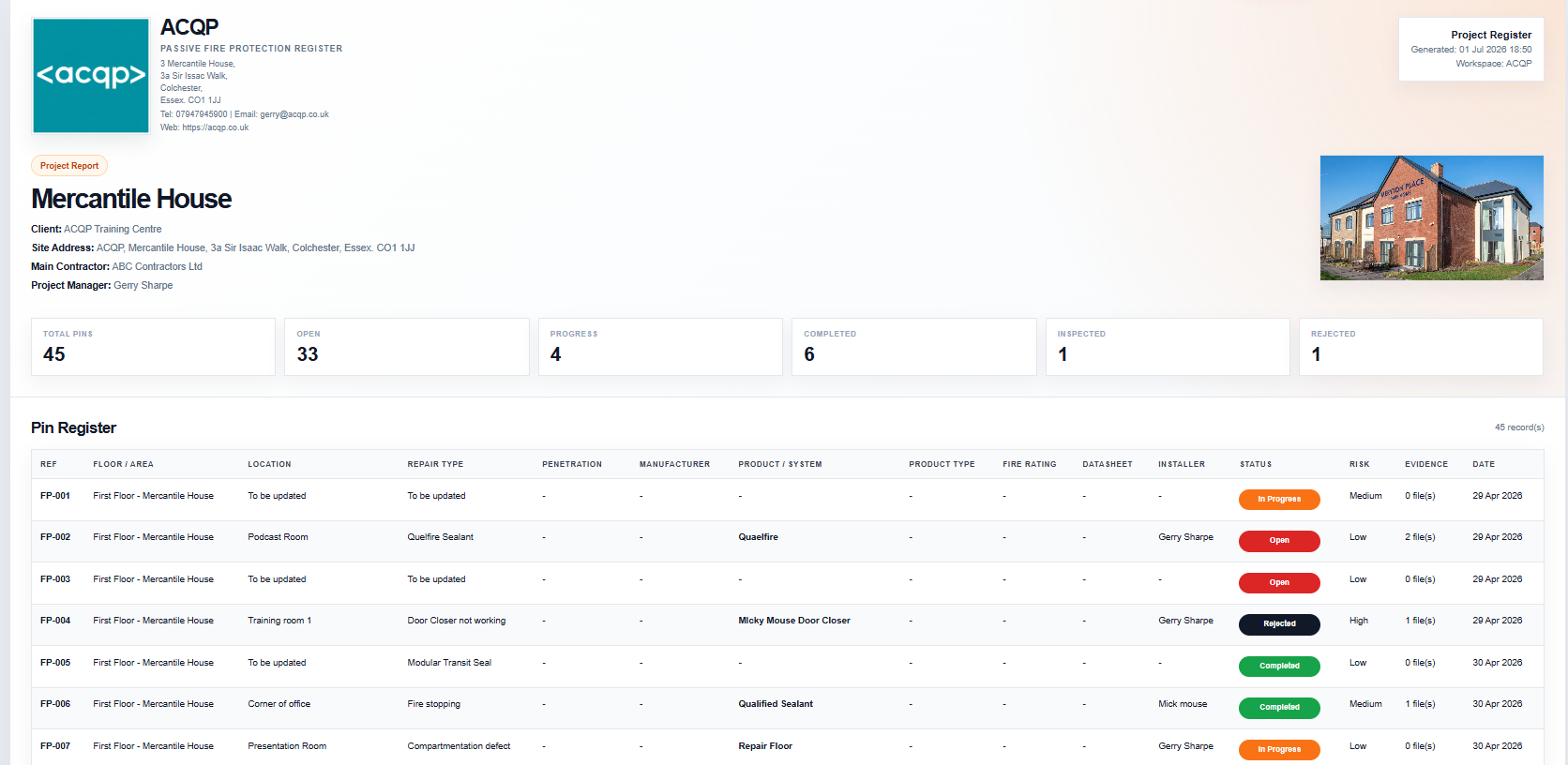The image size is (1568, 765).
Task: Click the Project Register info box
Action: [x=1471, y=49]
